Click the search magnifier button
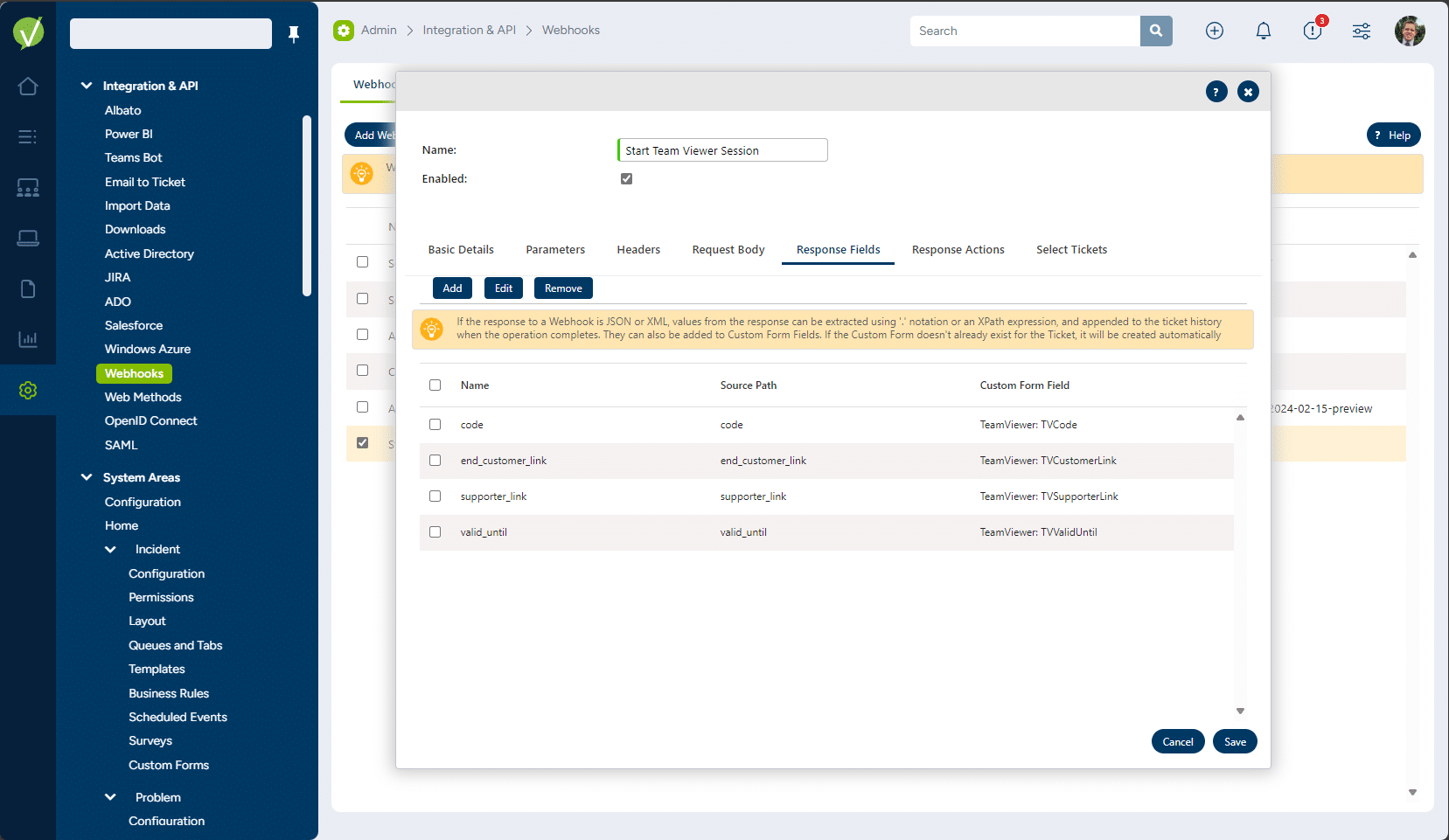 pyautogui.click(x=1156, y=31)
